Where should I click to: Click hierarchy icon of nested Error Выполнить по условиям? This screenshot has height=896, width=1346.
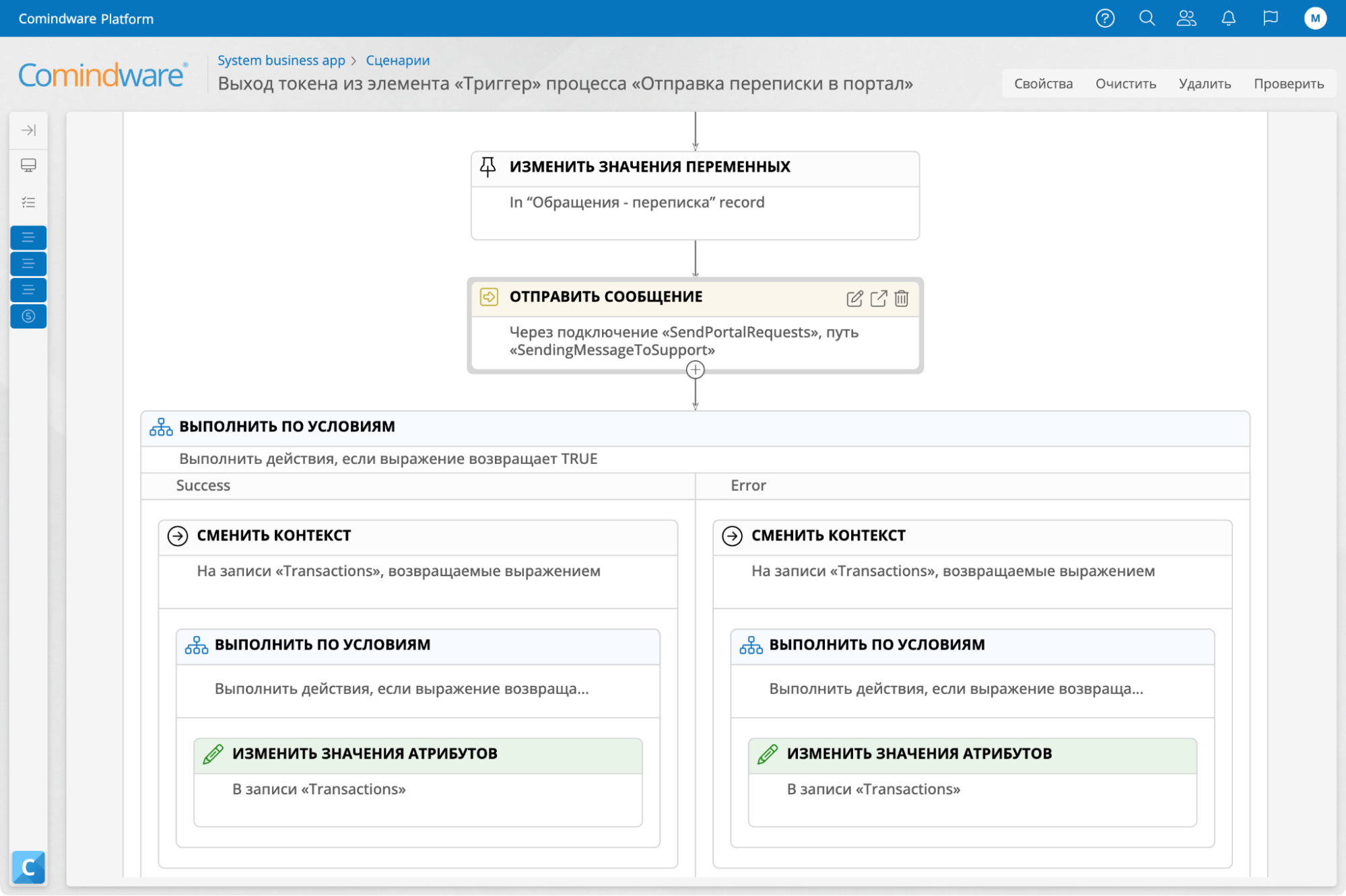(x=751, y=645)
